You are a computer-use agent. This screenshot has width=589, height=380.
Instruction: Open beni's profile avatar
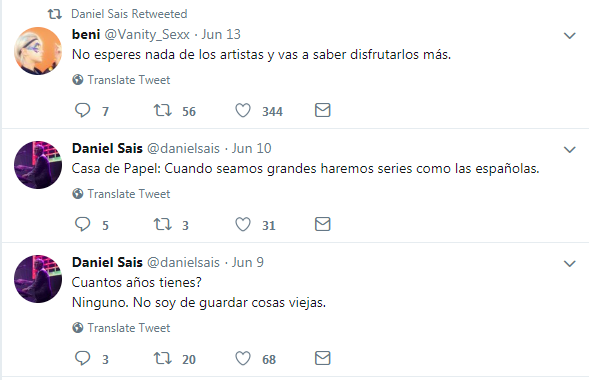click(38, 51)
